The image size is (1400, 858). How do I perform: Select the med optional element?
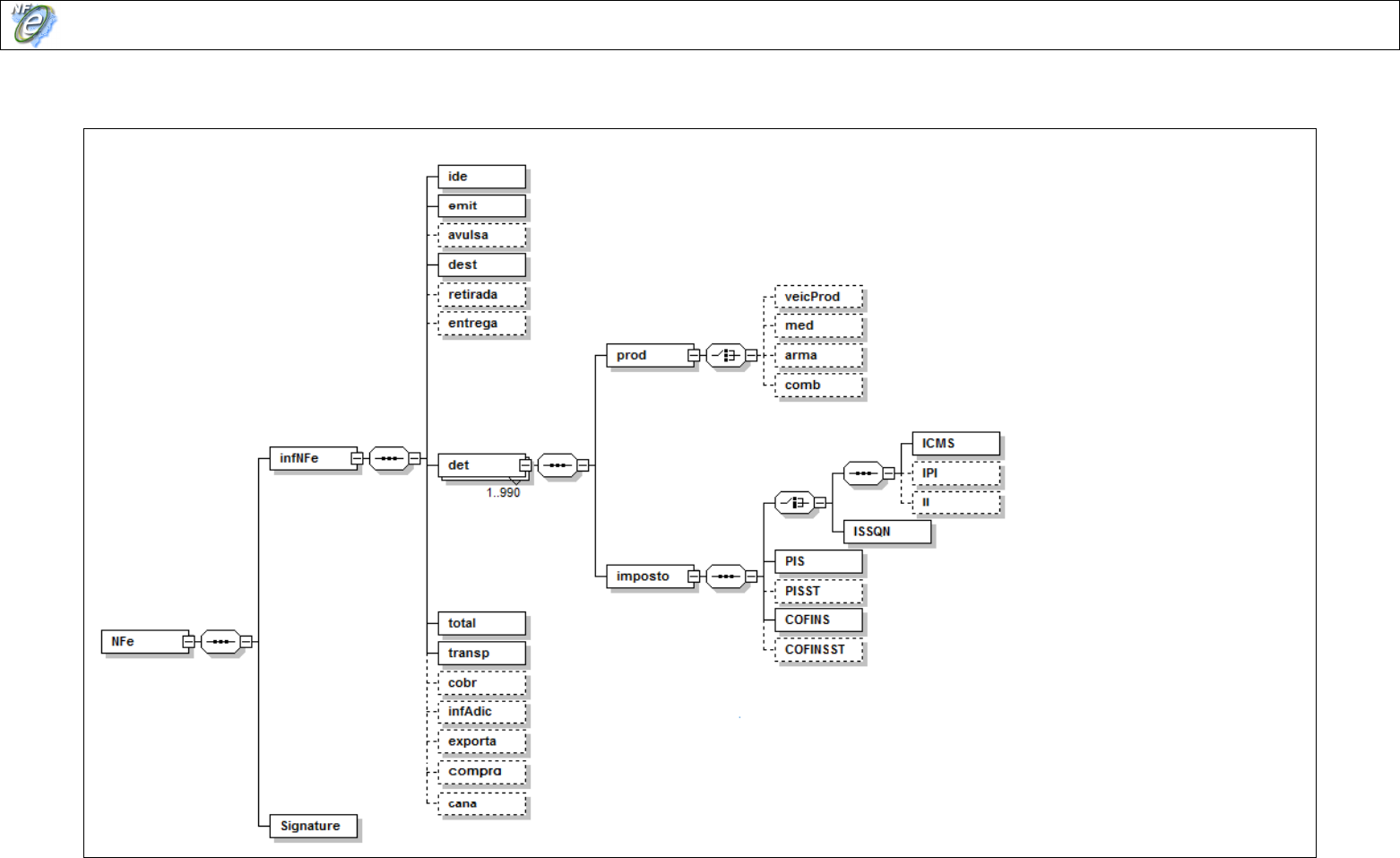click(819, 325)
